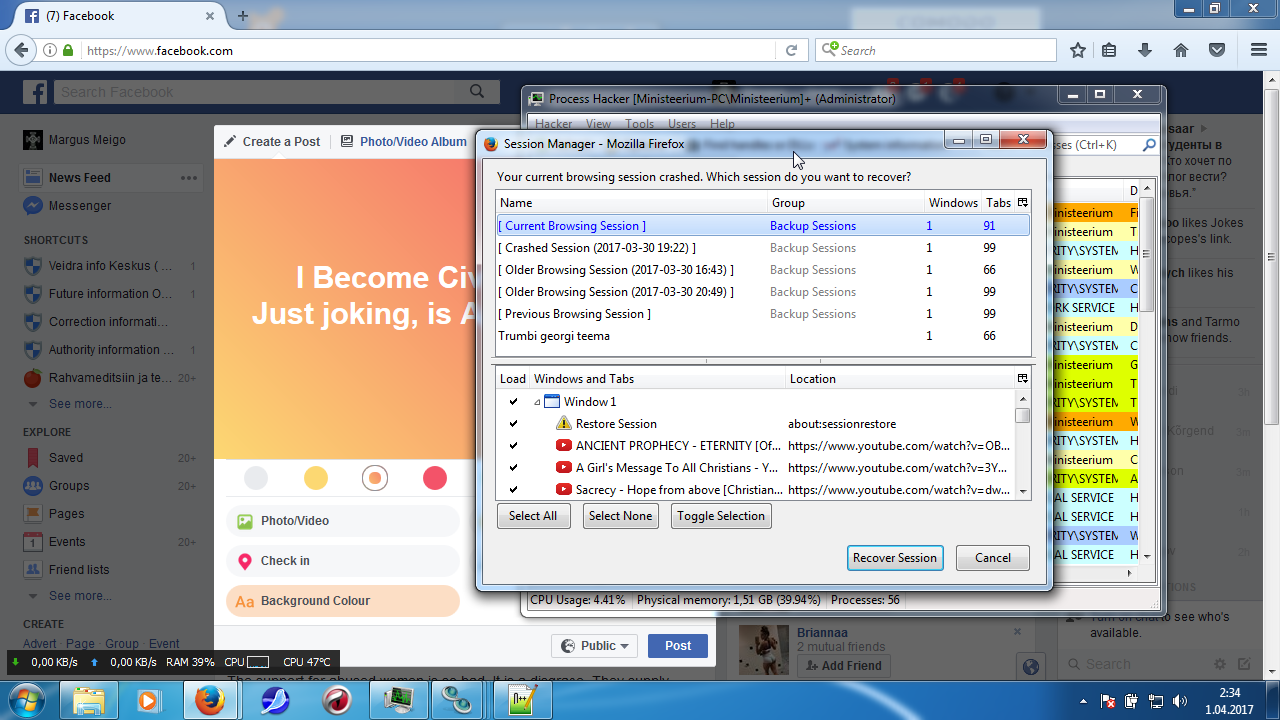Image resolution: width=1280 pixels, height=720 pixels.
Task: Click the Windows Start button
Action: [28, 699]
